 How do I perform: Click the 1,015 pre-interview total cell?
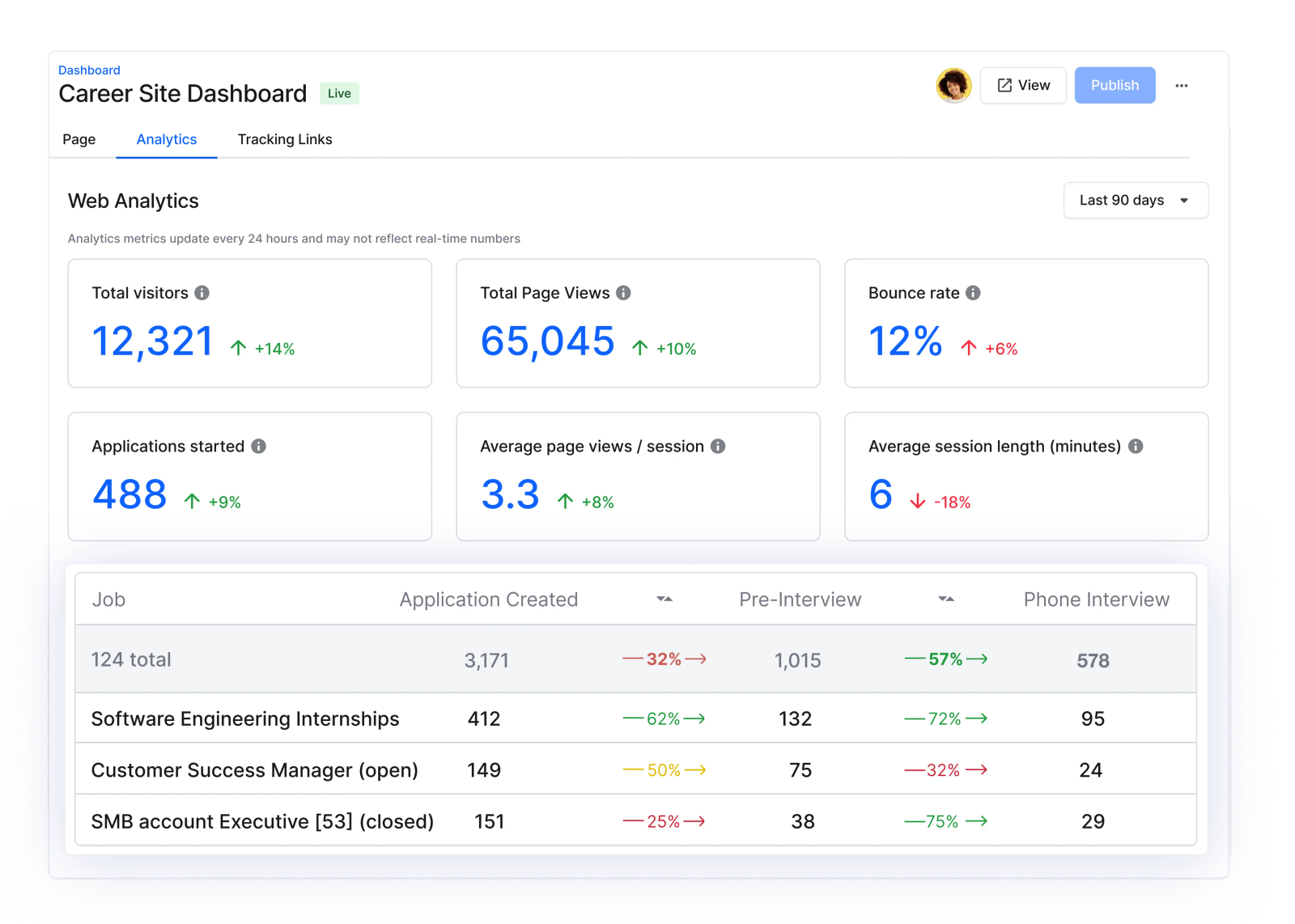point(798,661)
